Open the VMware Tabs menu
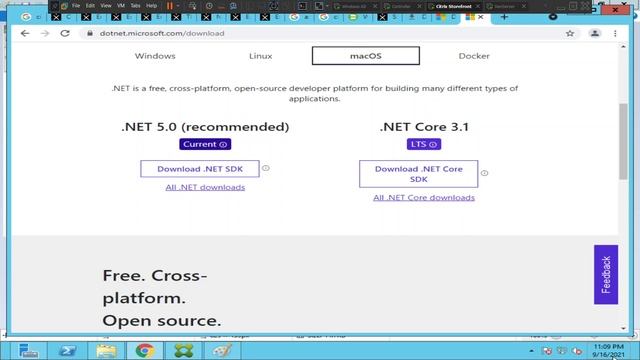The height and width of the screenshot is (360, 640). (136, 6)
